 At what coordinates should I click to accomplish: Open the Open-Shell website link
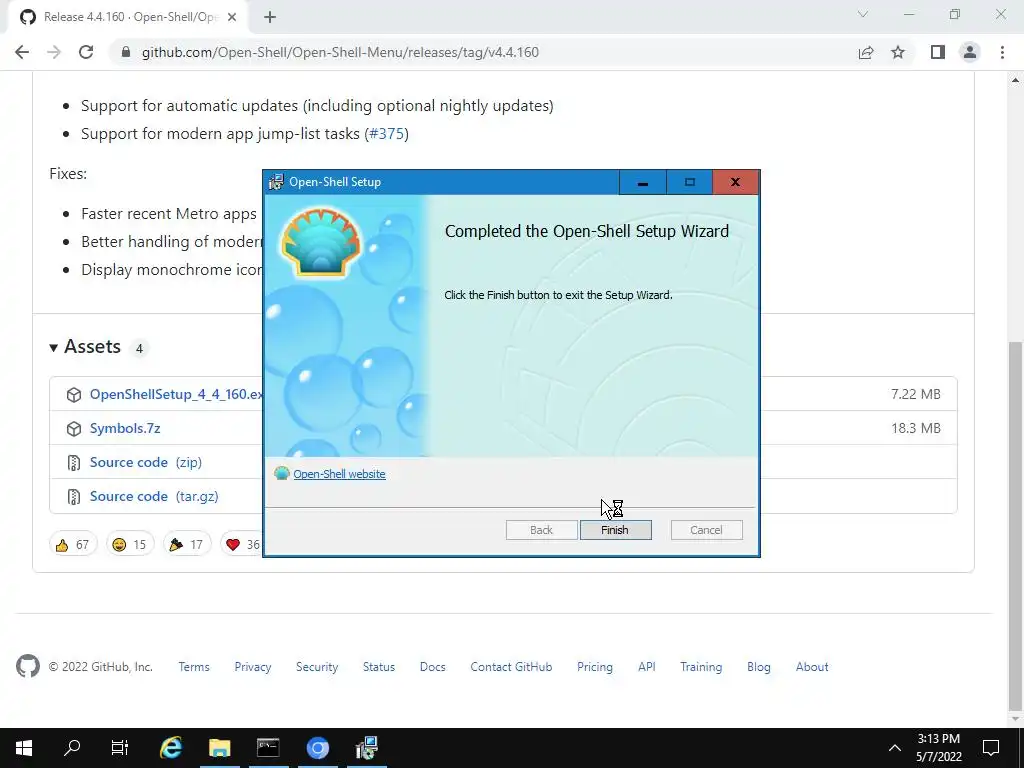[339, 474]
